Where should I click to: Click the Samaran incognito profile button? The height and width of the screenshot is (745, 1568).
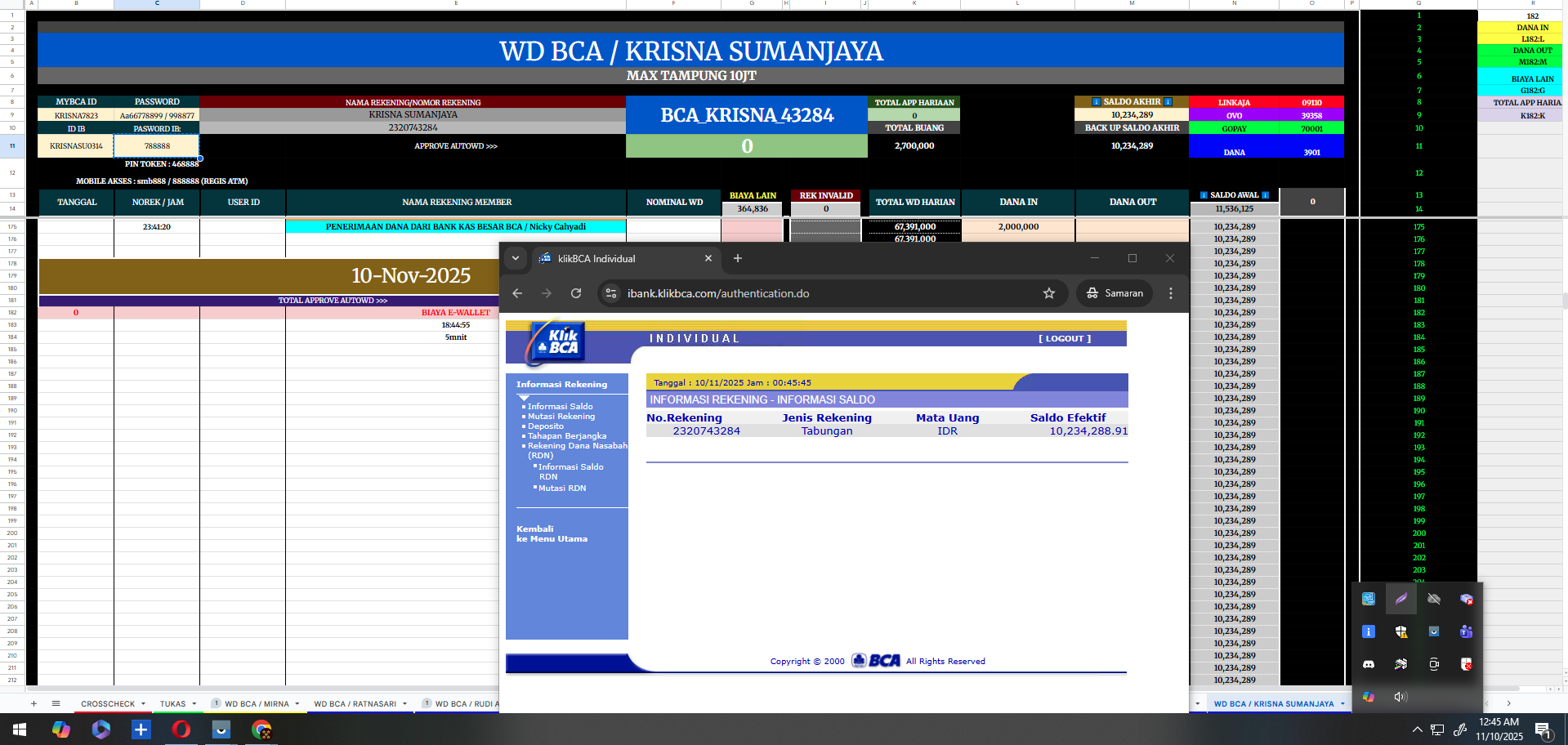point(1115,293)
